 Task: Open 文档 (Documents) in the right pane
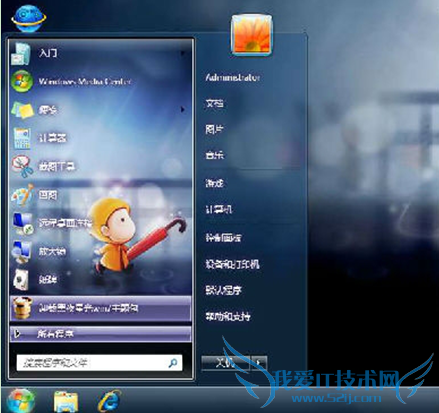pos(214,104)
